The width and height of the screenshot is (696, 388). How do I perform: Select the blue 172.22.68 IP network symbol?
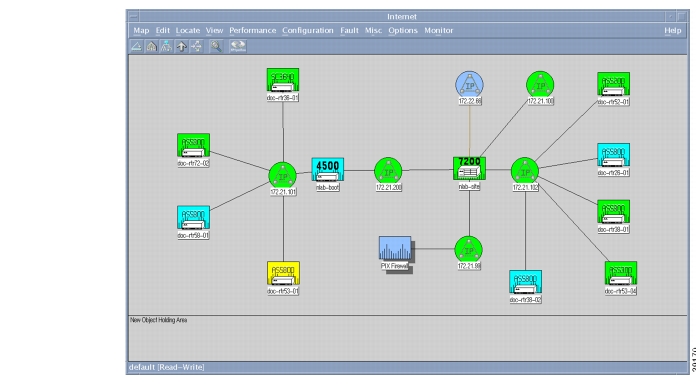coord(469,84)
